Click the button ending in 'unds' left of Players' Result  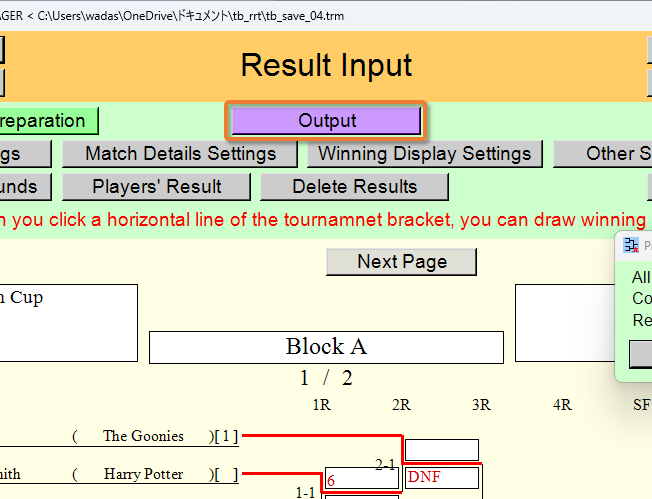[26, 187]
